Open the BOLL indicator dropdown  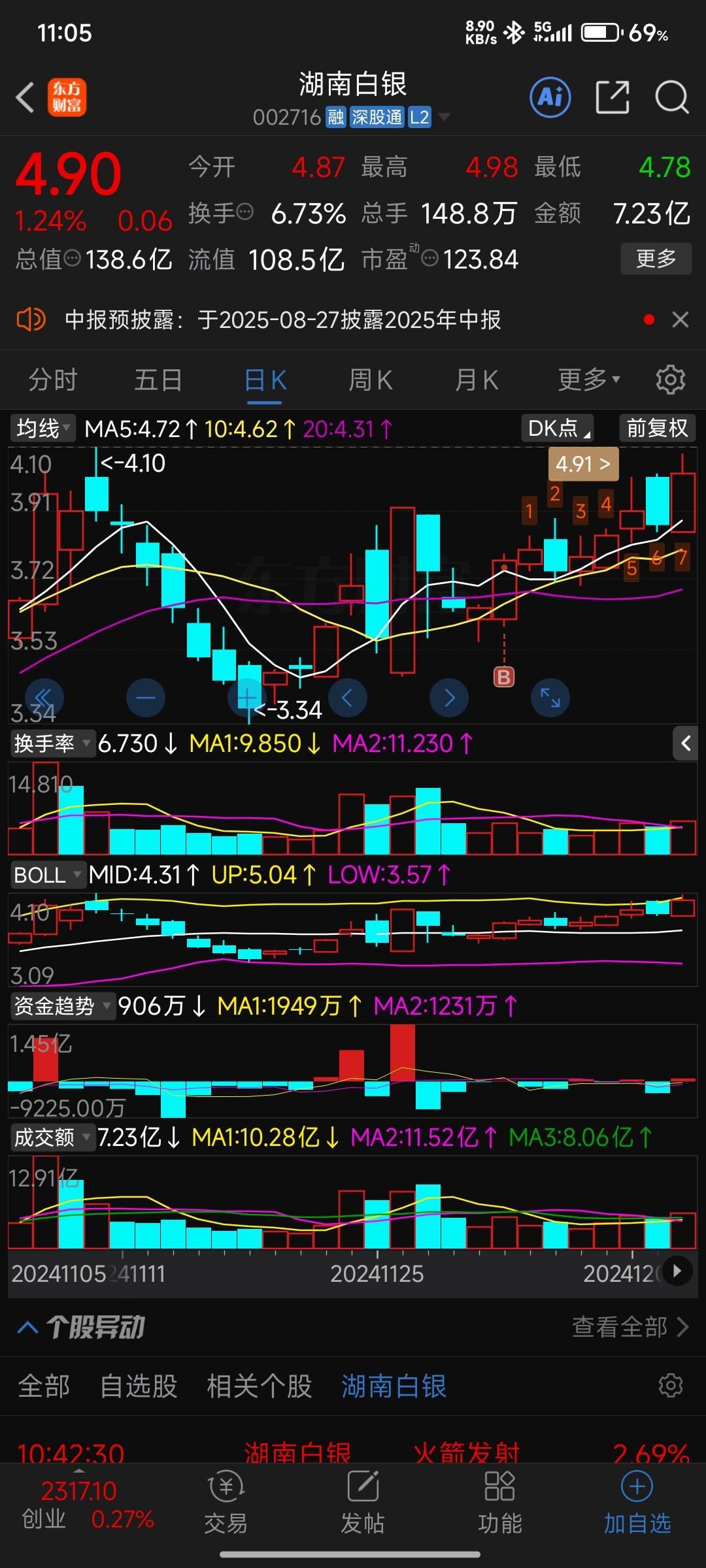tap(48, 875)
